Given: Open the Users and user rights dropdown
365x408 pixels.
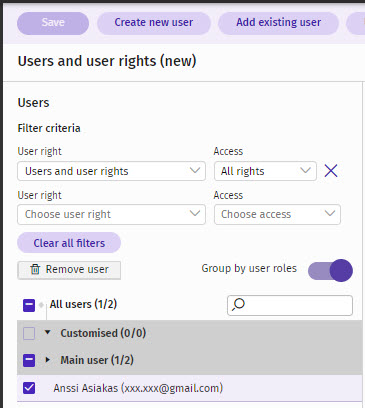Looking at the screenshot, I should [x=111, y=171].
